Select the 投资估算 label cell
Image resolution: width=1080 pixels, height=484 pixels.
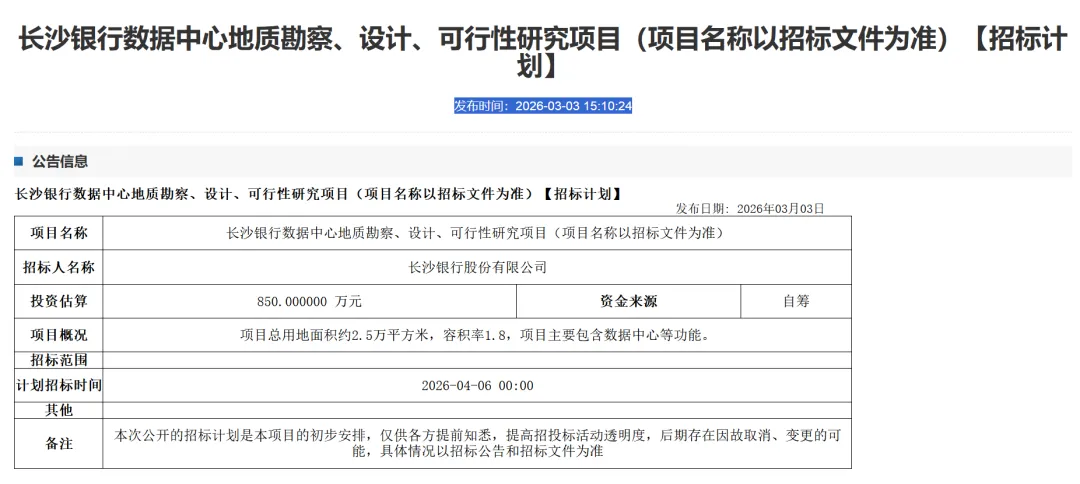(59, 302)
